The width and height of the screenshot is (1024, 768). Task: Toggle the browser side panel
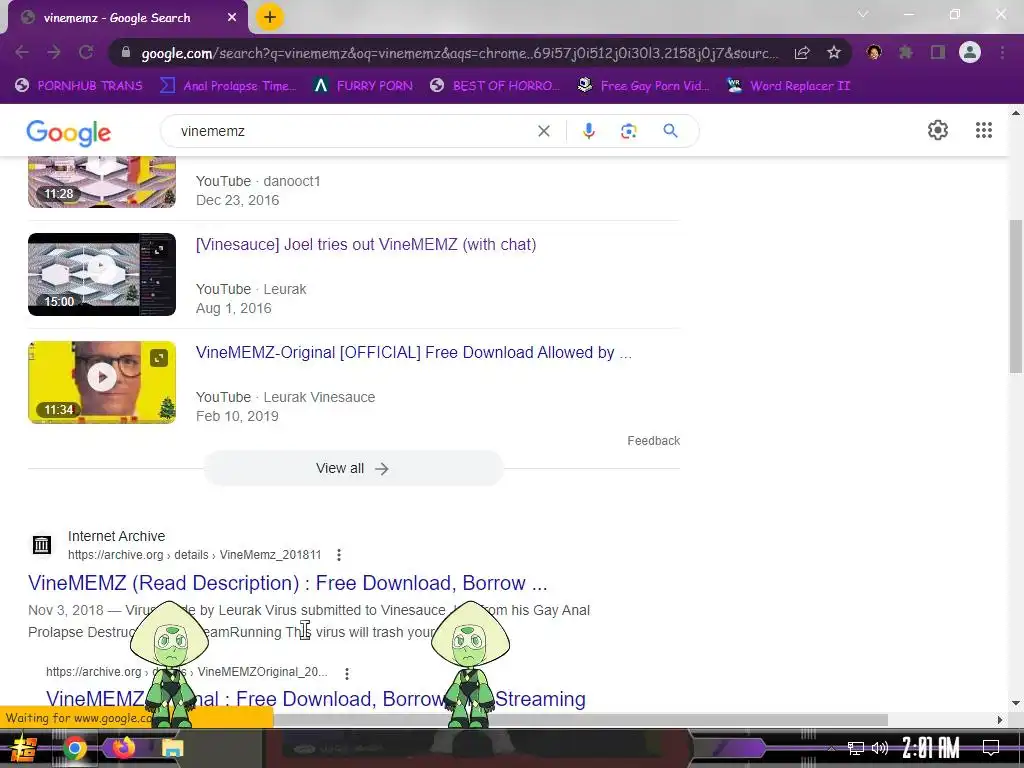[938, 52]
